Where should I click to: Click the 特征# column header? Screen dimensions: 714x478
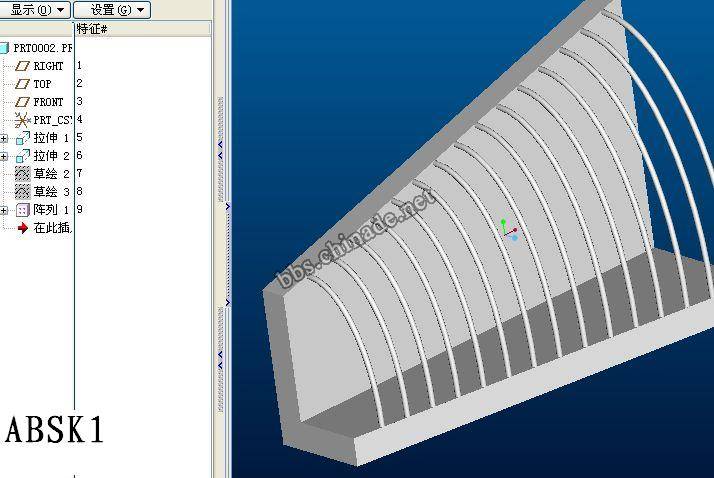pyautogui.click(x=92, y=29)
